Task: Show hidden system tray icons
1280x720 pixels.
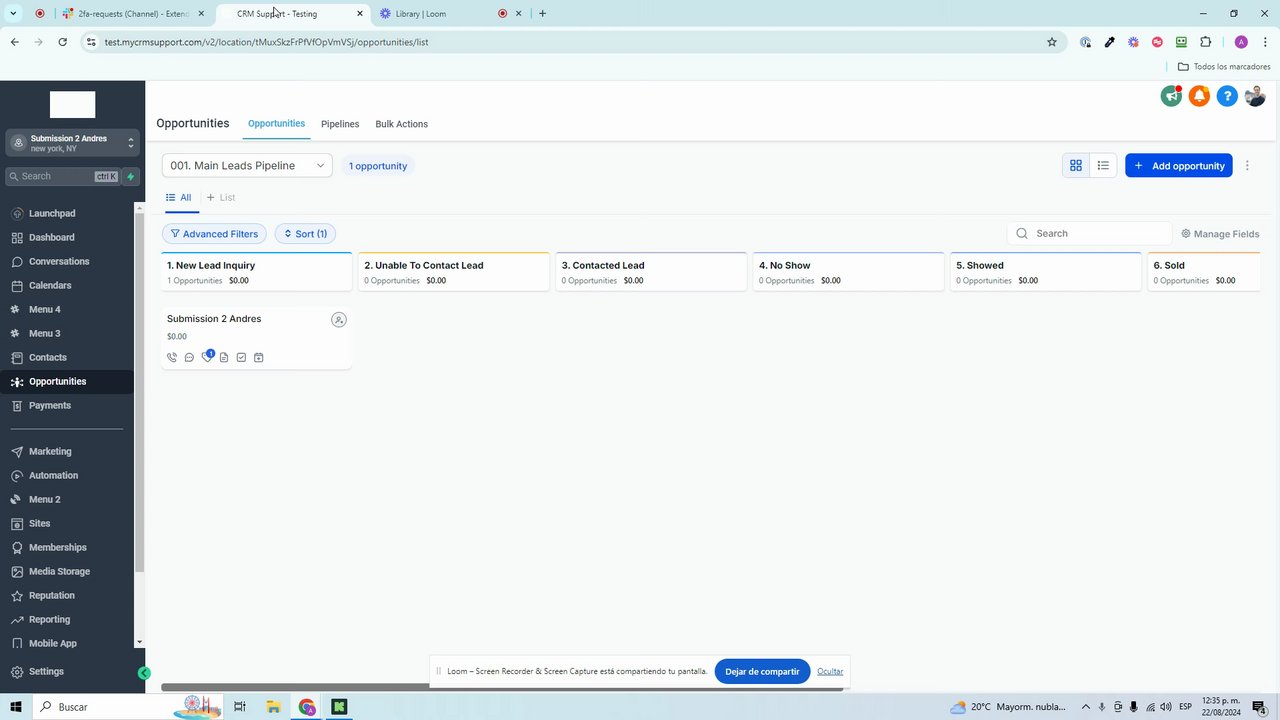Action: (x=1086, y=707)
